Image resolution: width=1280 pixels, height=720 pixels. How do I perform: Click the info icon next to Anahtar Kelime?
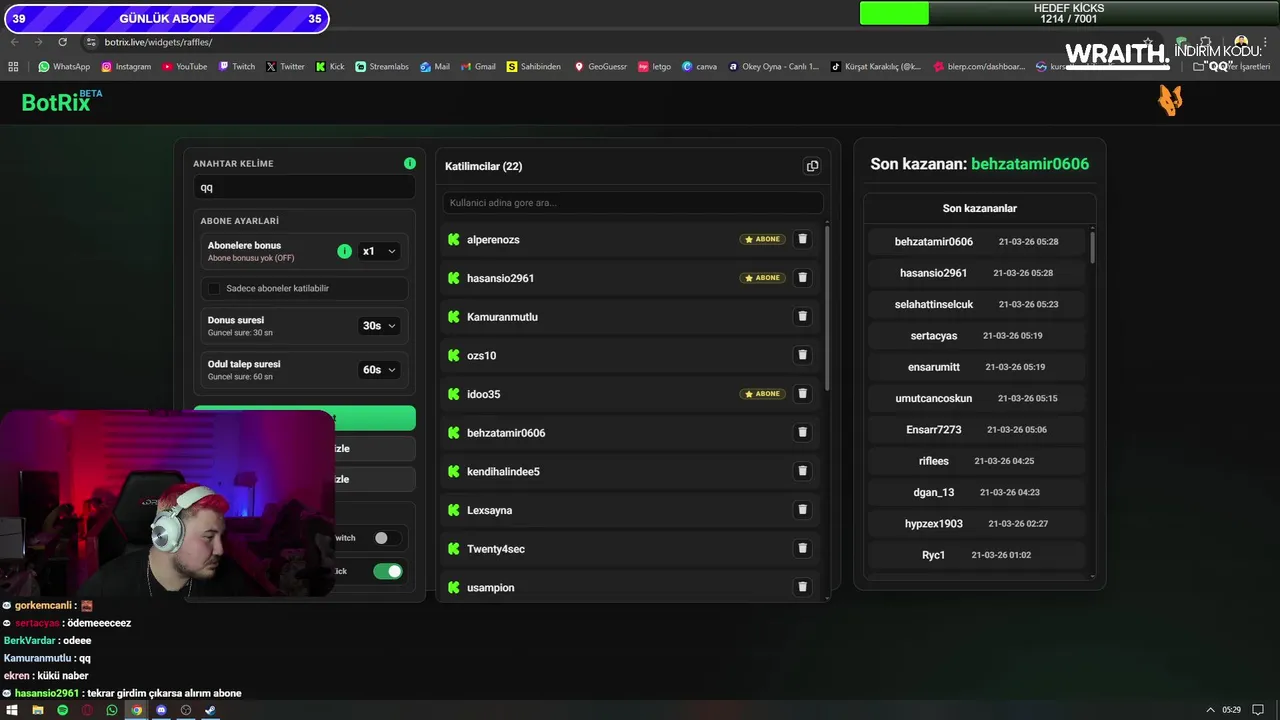tap(410, 163)
